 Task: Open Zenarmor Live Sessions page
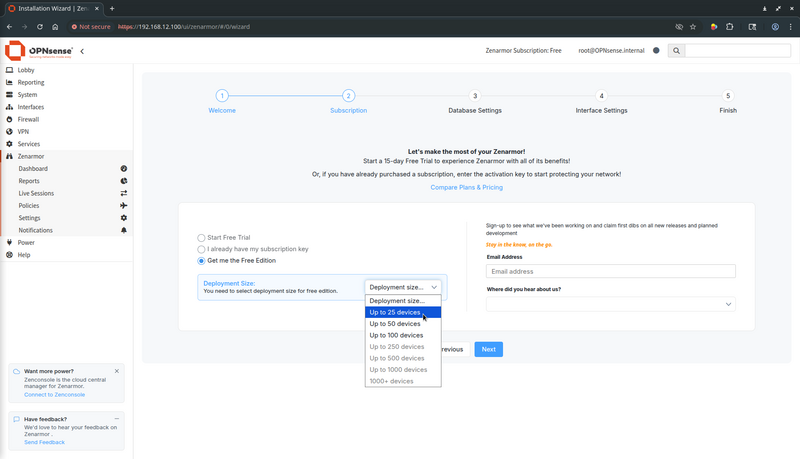click(x=36, y=193)
